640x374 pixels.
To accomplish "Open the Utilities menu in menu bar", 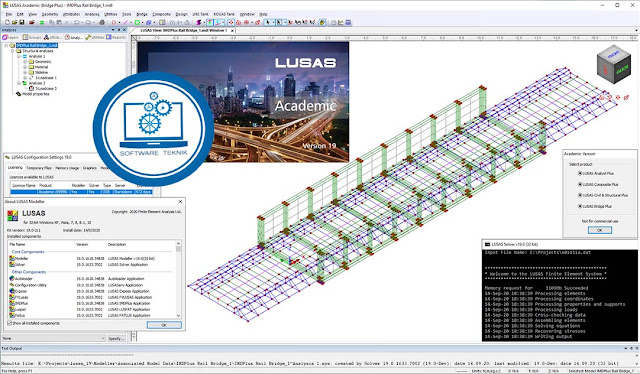I will point(110,14).
